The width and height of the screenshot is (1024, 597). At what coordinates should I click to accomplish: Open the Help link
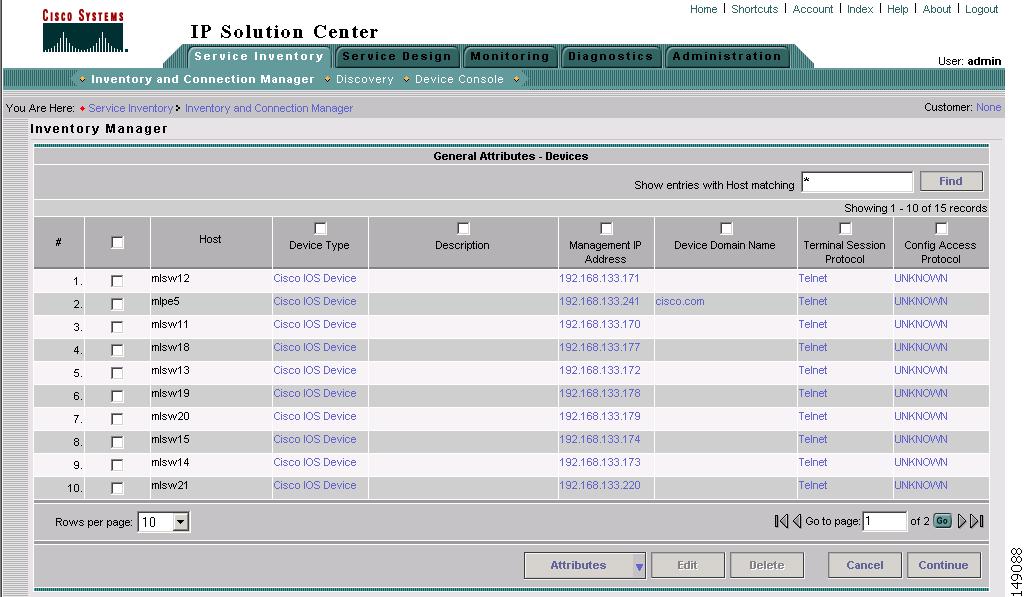tap(897, 9)
